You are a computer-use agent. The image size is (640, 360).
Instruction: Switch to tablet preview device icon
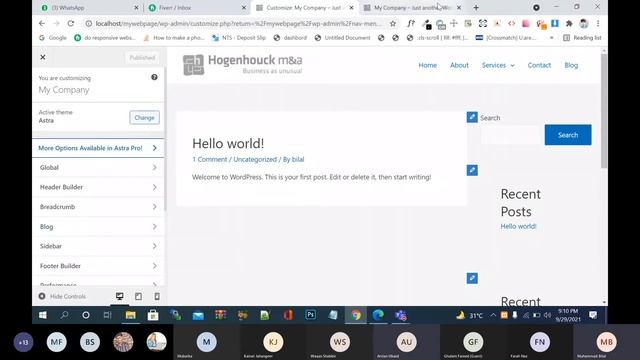pyautogui.click(x=138, y=296)
